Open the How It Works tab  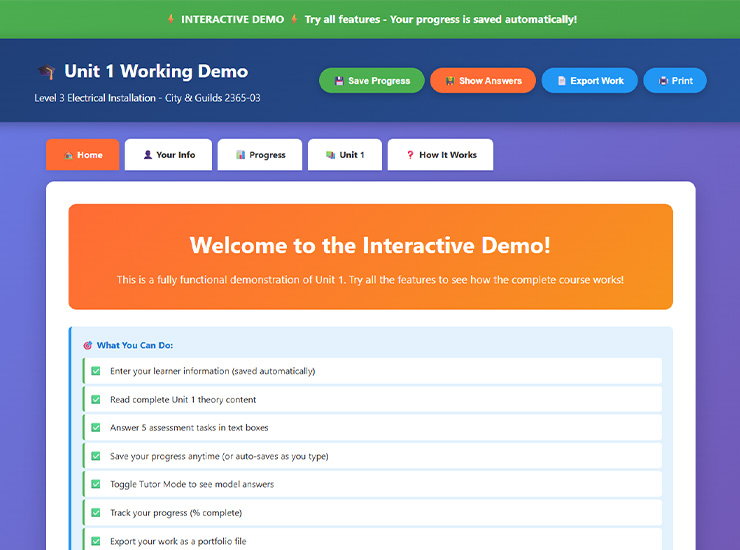pos(440,155)
